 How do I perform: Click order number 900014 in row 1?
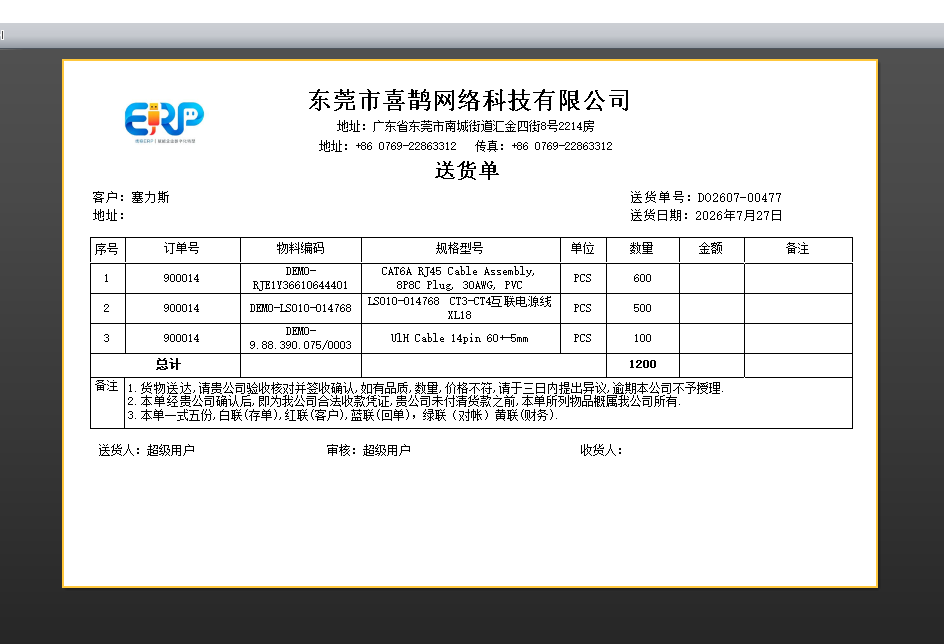pyautogui.click(x=181, y=278)
